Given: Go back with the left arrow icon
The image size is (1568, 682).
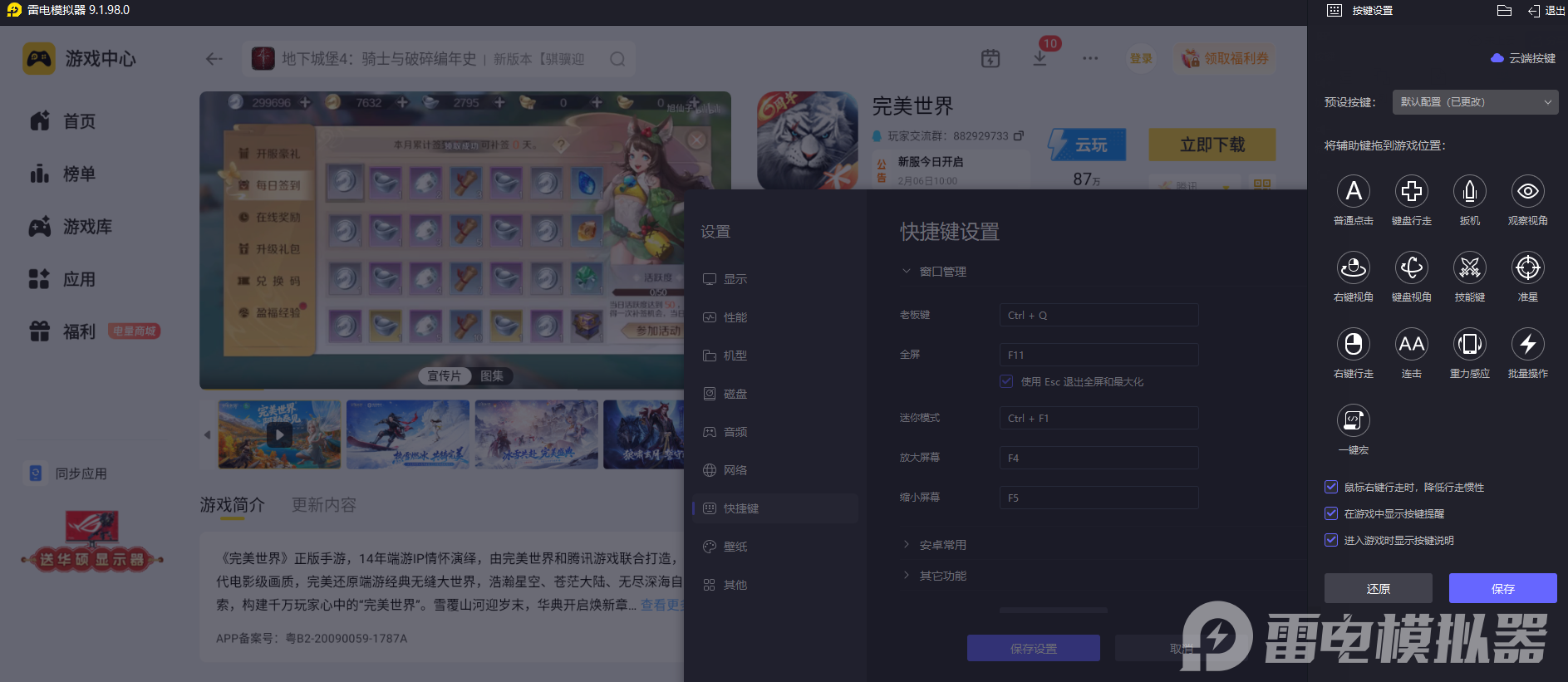Looking at the screenshot, I should click(x=214, y=59).
